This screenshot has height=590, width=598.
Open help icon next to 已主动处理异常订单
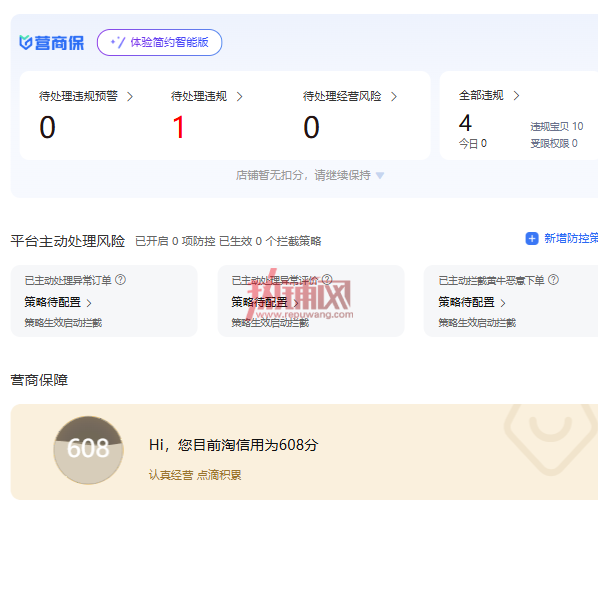coord(121,280)
